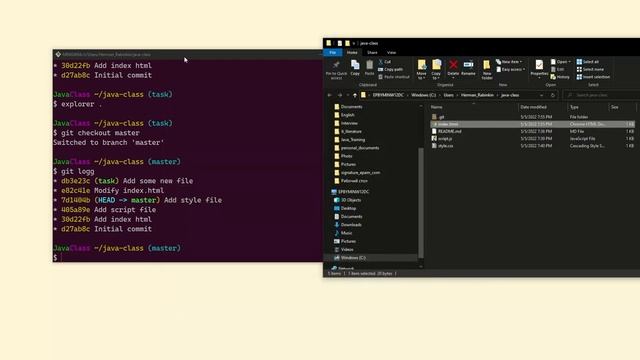Switch to the Home ribbon tab

[x=352, y=53]
